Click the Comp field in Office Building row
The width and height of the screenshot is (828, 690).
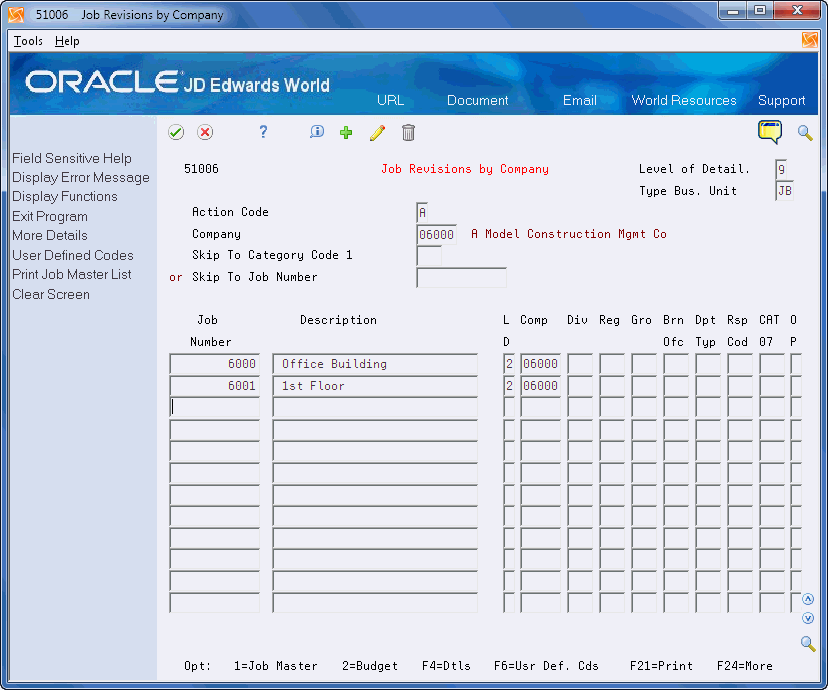click(540, 364)
